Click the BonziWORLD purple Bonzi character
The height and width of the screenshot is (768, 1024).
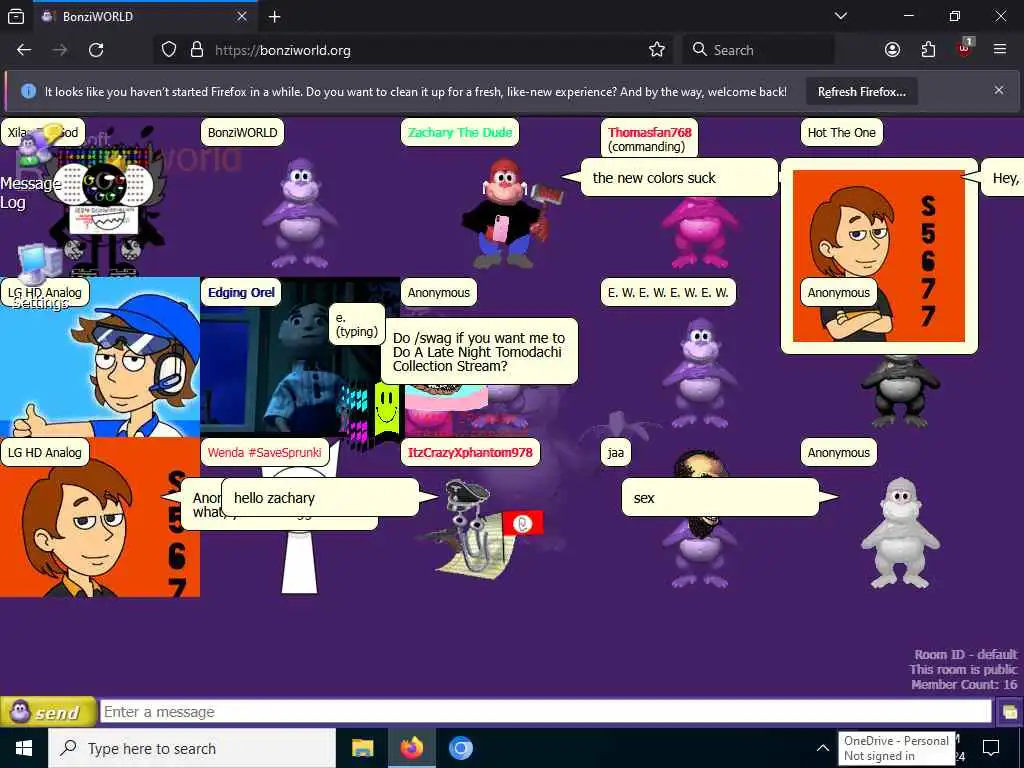pos(300,213)
